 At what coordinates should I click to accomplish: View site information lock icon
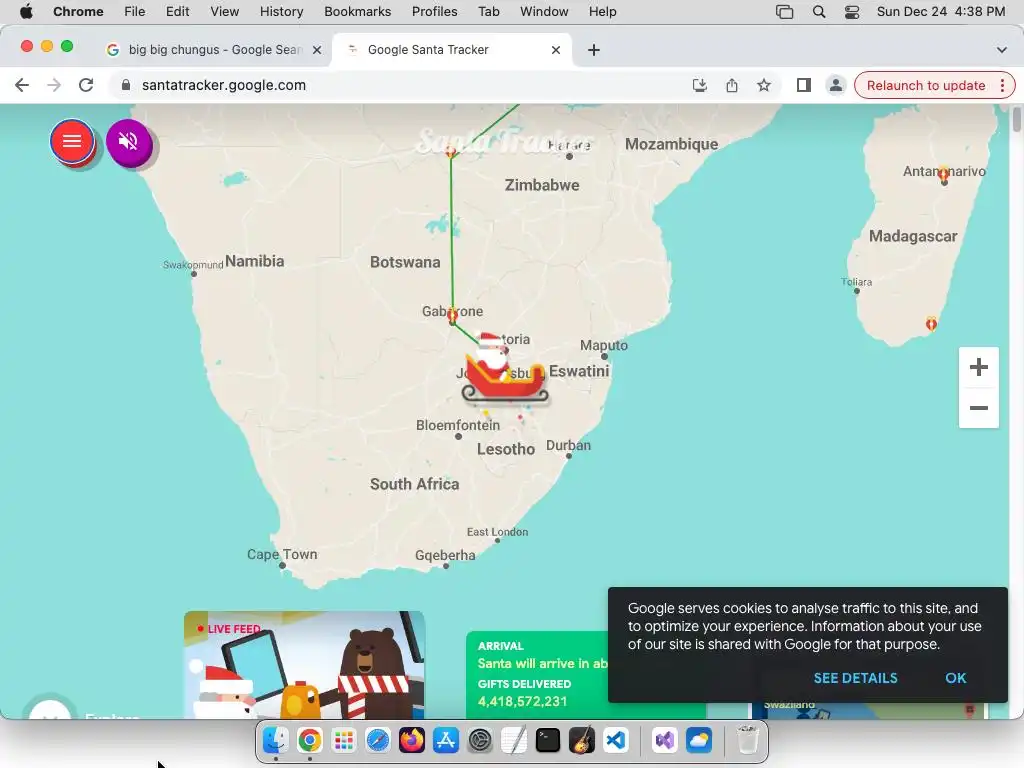tap(126, 85)
